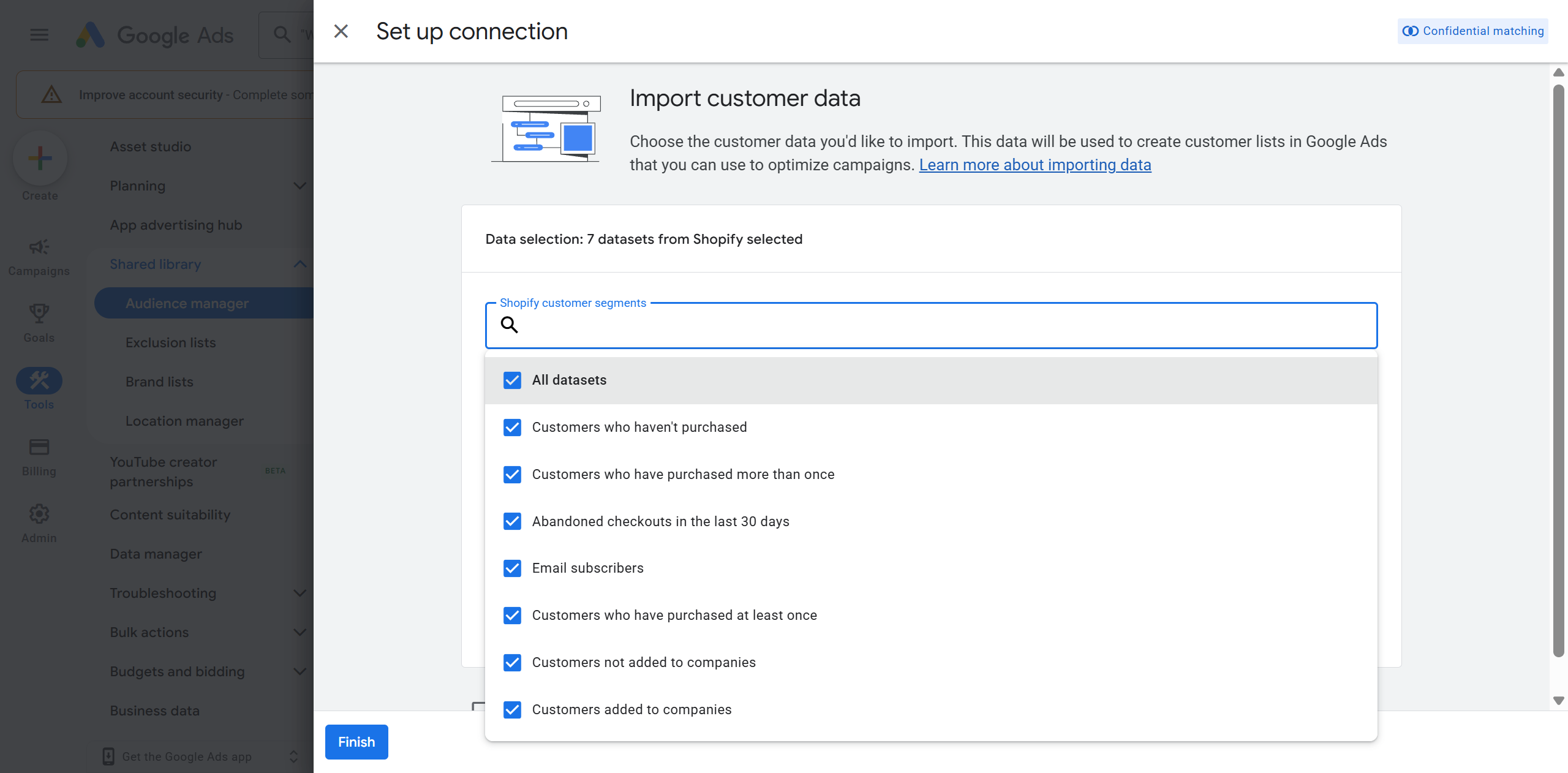Select Audience manager
Image resolution: width=1568 pixels, height=773 pixels.
point(203,303)
